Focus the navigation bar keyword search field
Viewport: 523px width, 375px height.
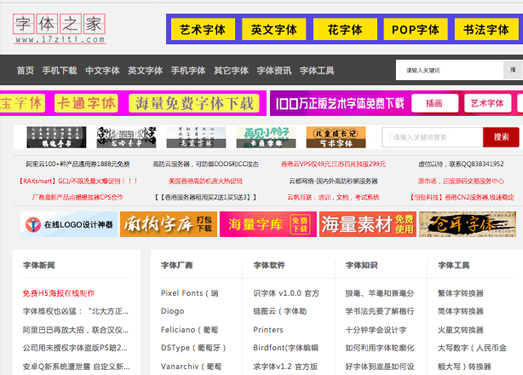point(450,70)
